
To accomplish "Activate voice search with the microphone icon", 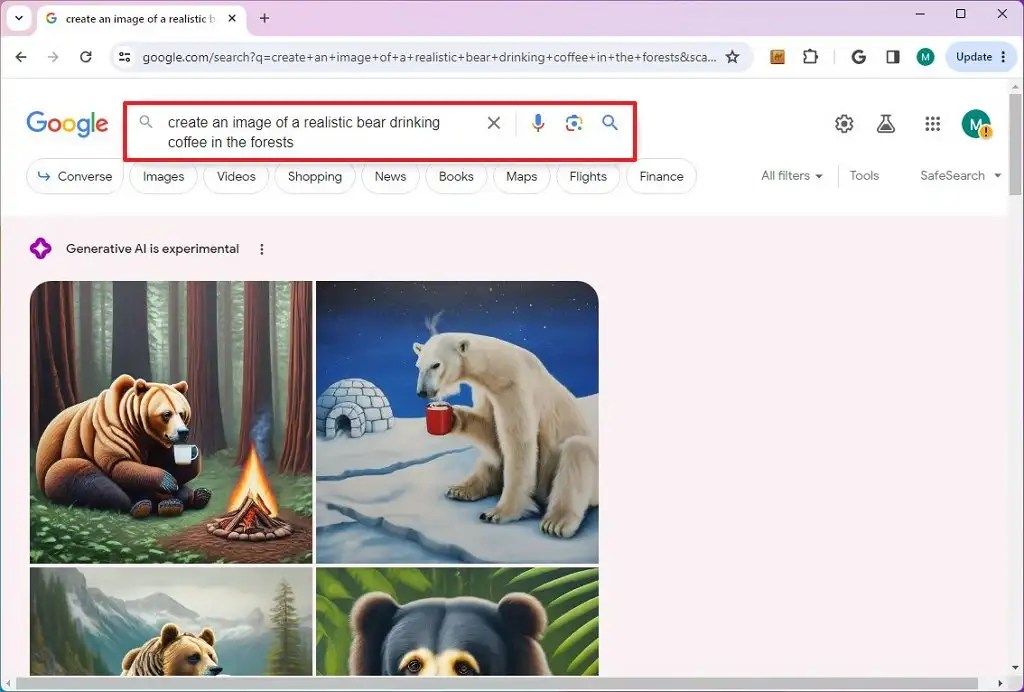I will point(538,123).
